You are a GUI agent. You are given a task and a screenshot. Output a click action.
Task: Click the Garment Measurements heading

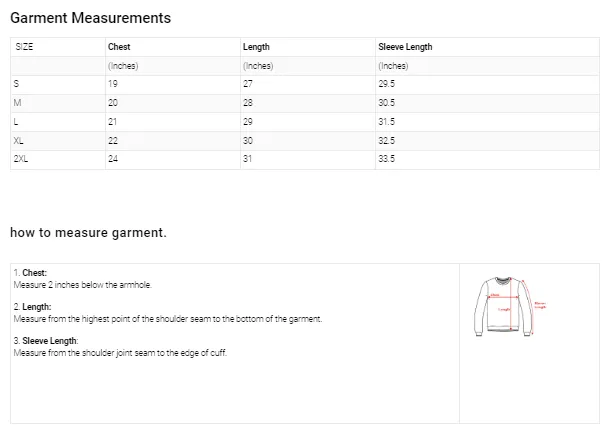point(90,18)
